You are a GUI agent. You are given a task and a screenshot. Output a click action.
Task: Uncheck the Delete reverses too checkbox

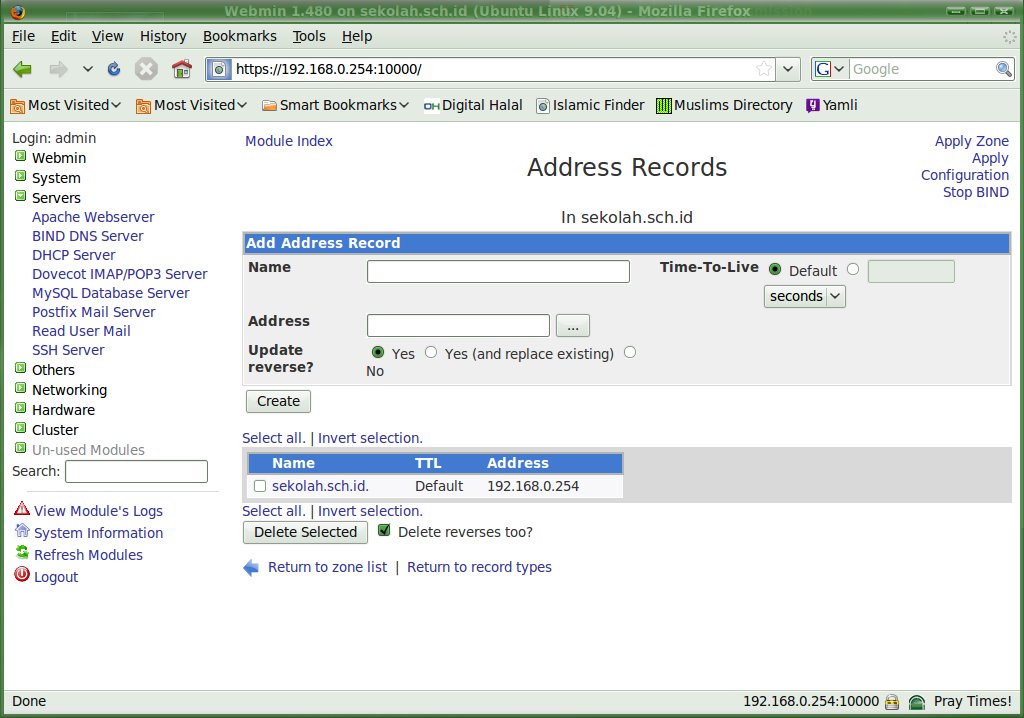384,531
